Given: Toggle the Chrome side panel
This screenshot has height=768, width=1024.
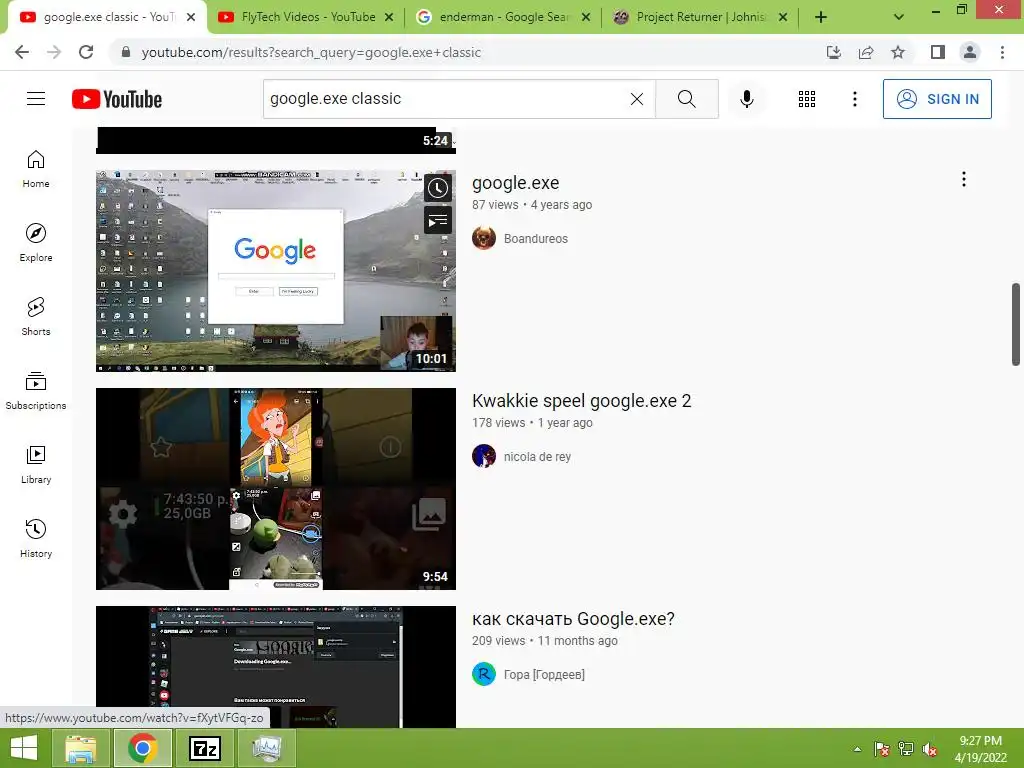Looking at the screenshot, I should click(x=938, y=52).
